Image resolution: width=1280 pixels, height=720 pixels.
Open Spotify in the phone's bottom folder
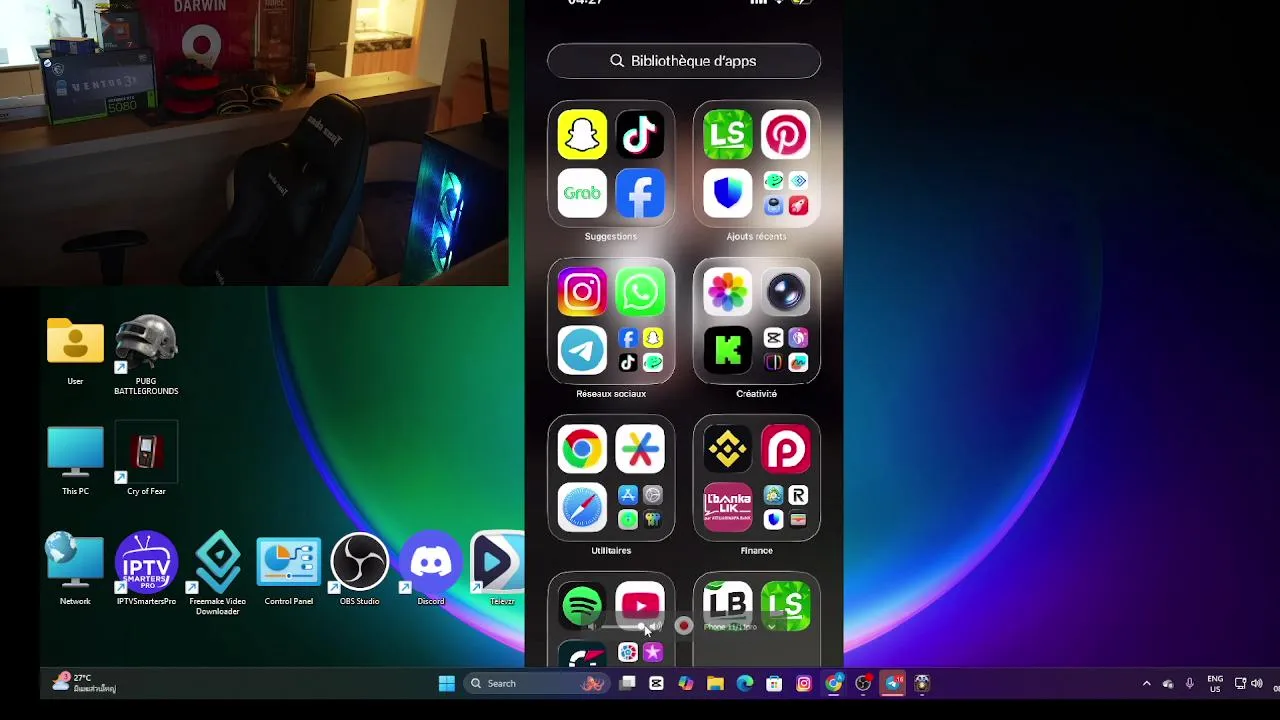tap(582, 605)
